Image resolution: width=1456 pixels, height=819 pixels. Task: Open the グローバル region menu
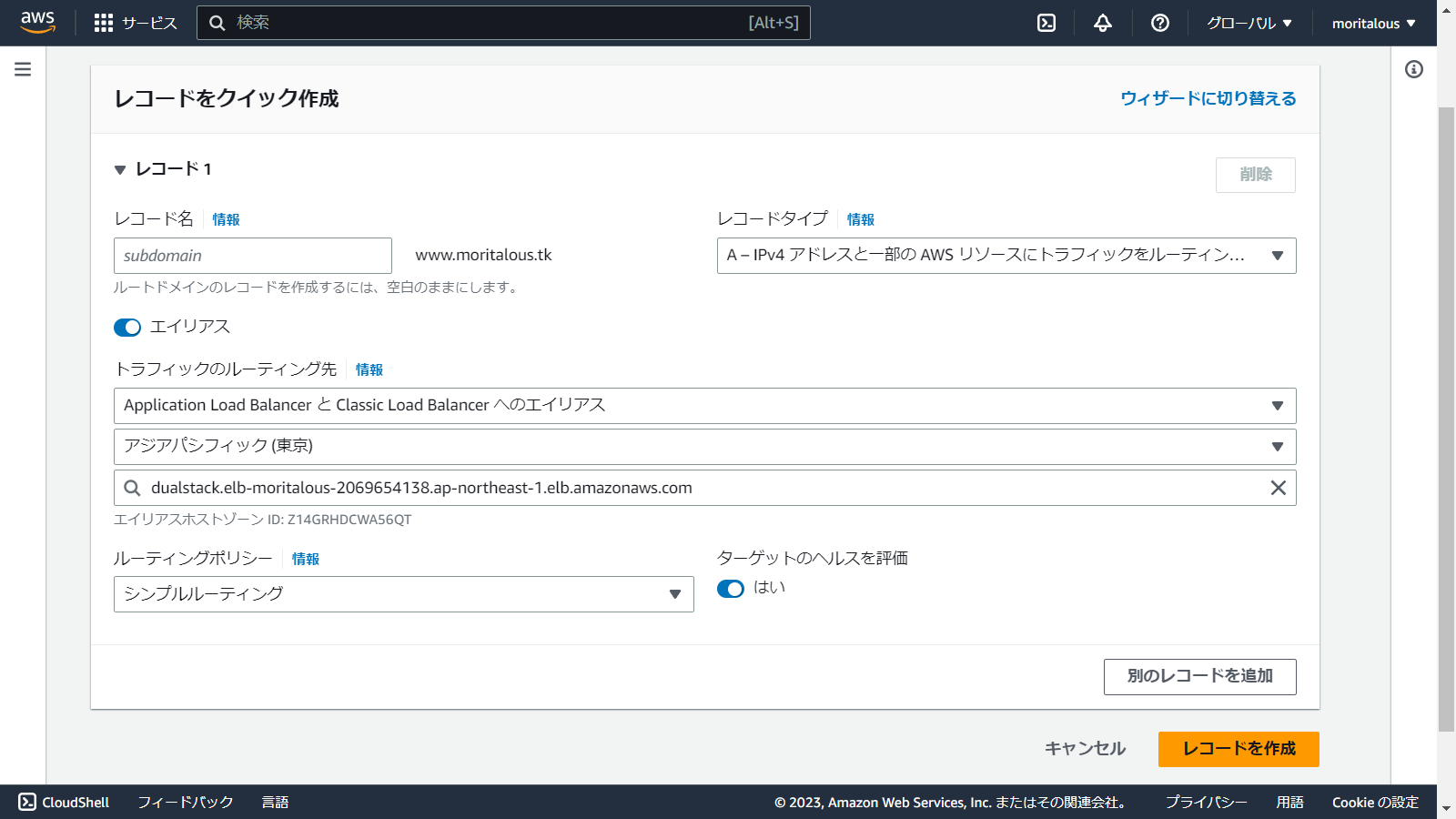tap(1251, 23)
